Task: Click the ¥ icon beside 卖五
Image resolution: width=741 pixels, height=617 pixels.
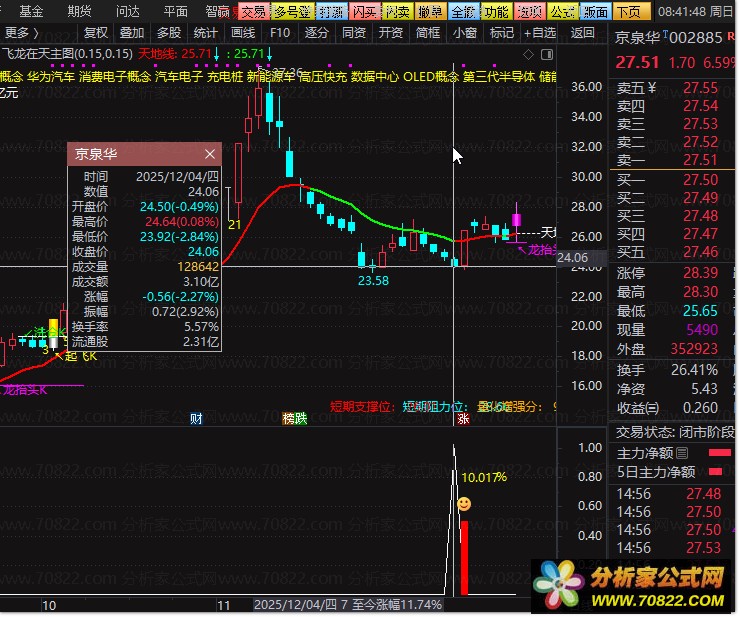Action: pos(652,87)
